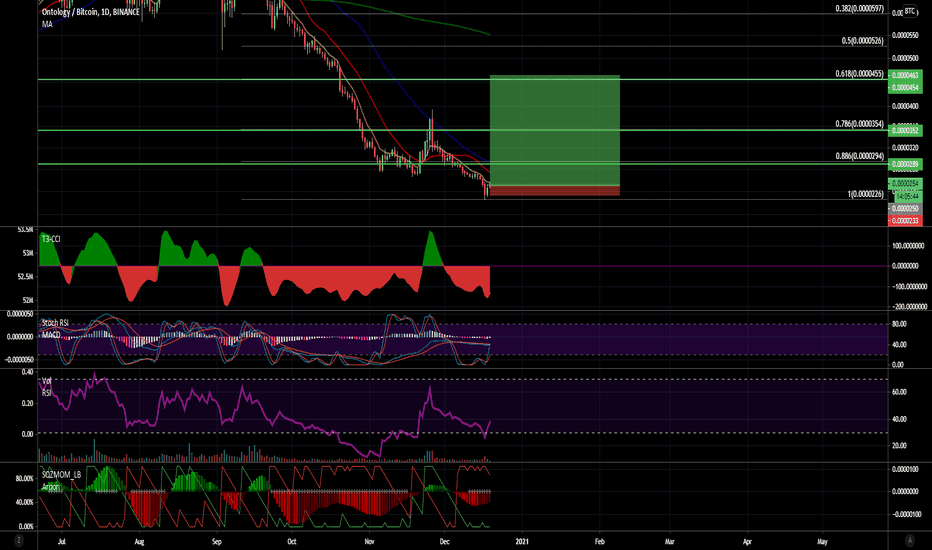Click the 0.0000100 value on SQZMOM scale
The width and height of the screenshot is (932, 550).
(905, 470)
